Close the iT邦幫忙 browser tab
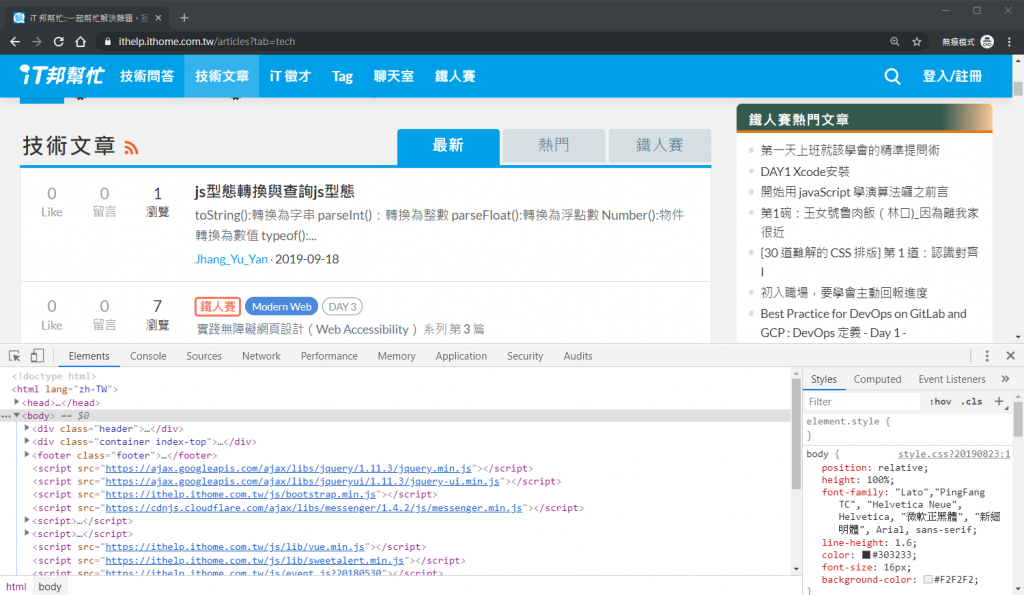 tap(159, 18)
